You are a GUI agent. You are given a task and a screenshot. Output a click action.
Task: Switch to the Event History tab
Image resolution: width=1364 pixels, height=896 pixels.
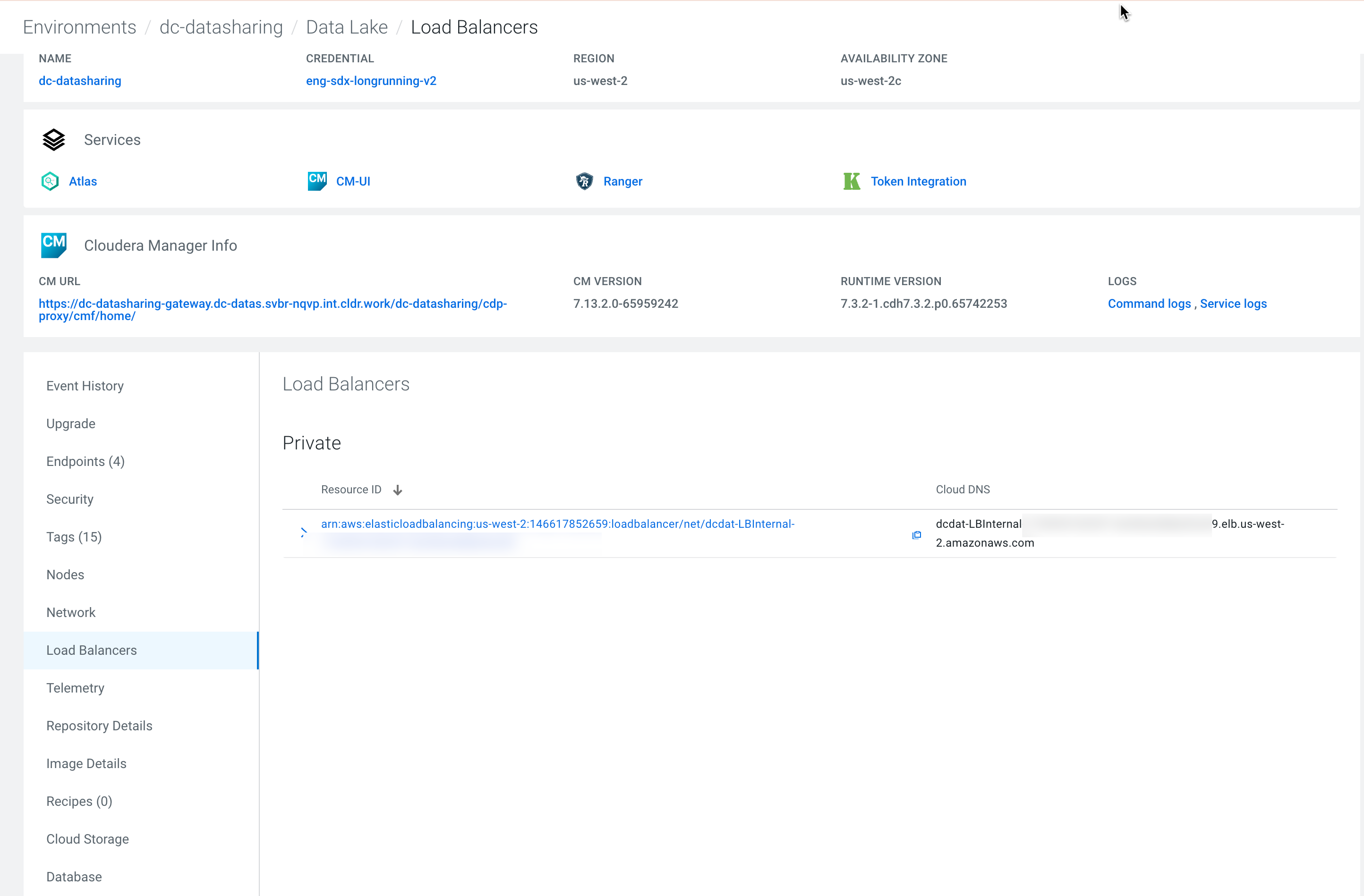point(85,386)
